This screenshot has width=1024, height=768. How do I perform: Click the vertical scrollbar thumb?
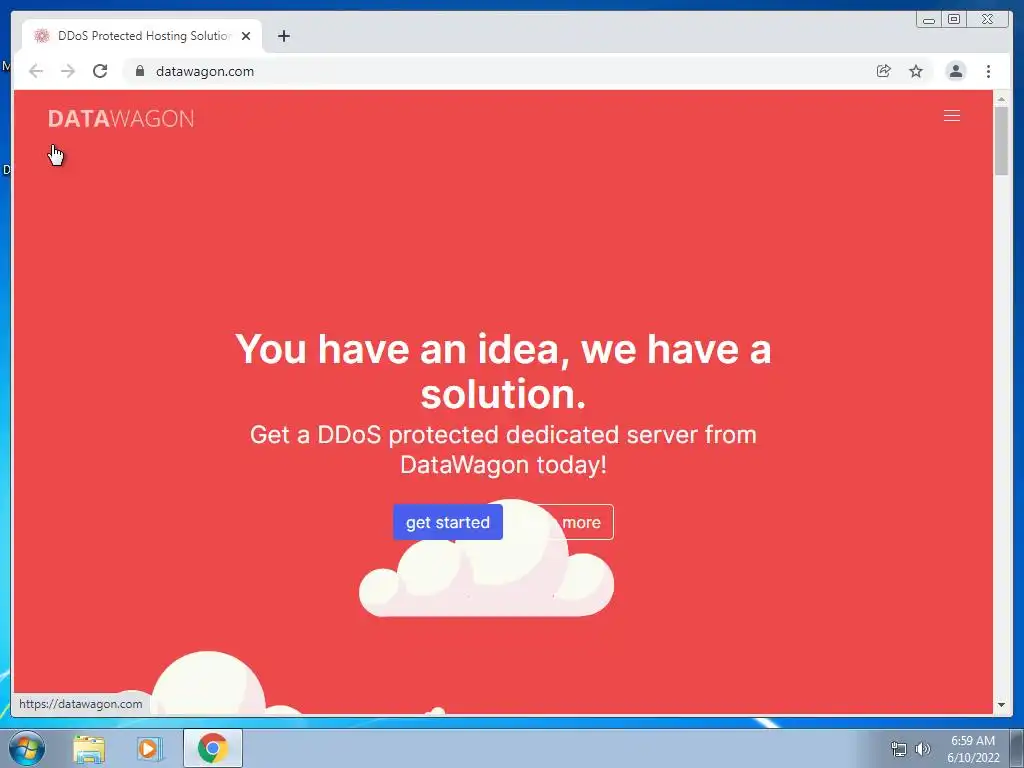[1001, 140]
